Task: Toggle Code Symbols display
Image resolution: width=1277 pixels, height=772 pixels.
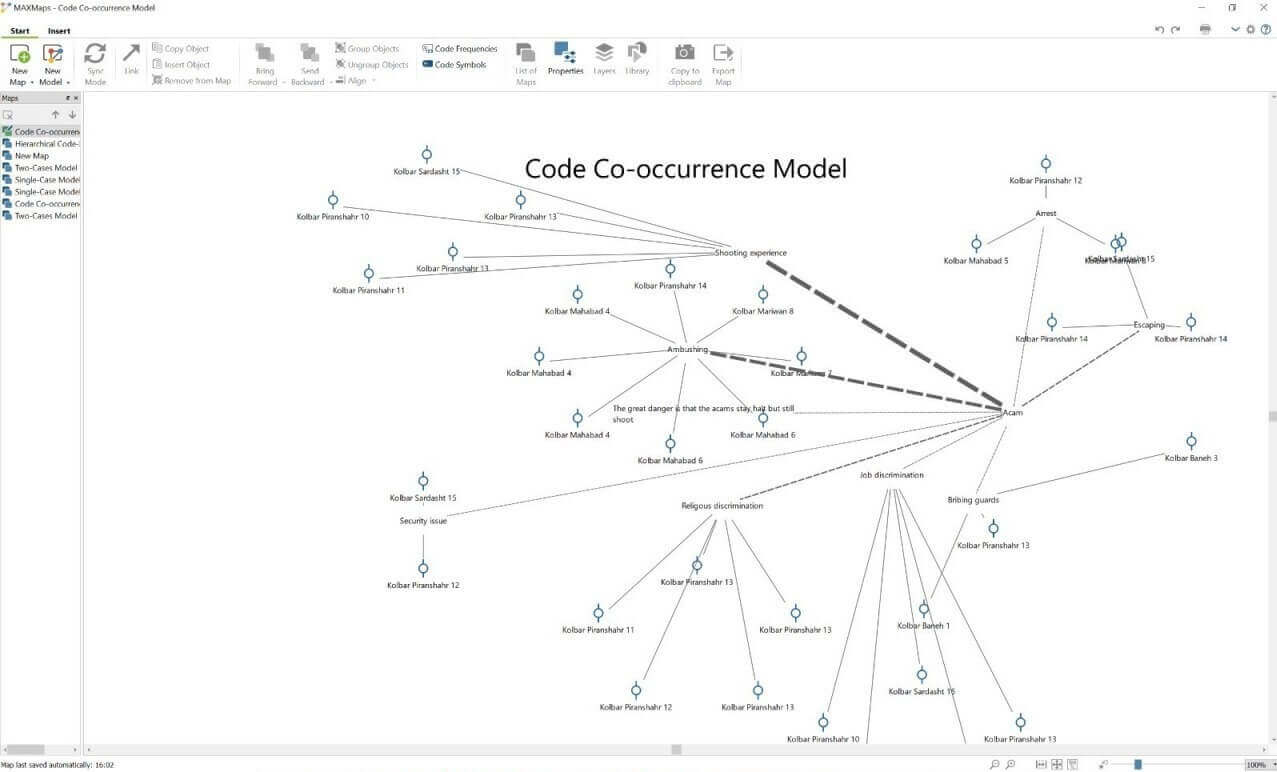Action: point(455,65)
